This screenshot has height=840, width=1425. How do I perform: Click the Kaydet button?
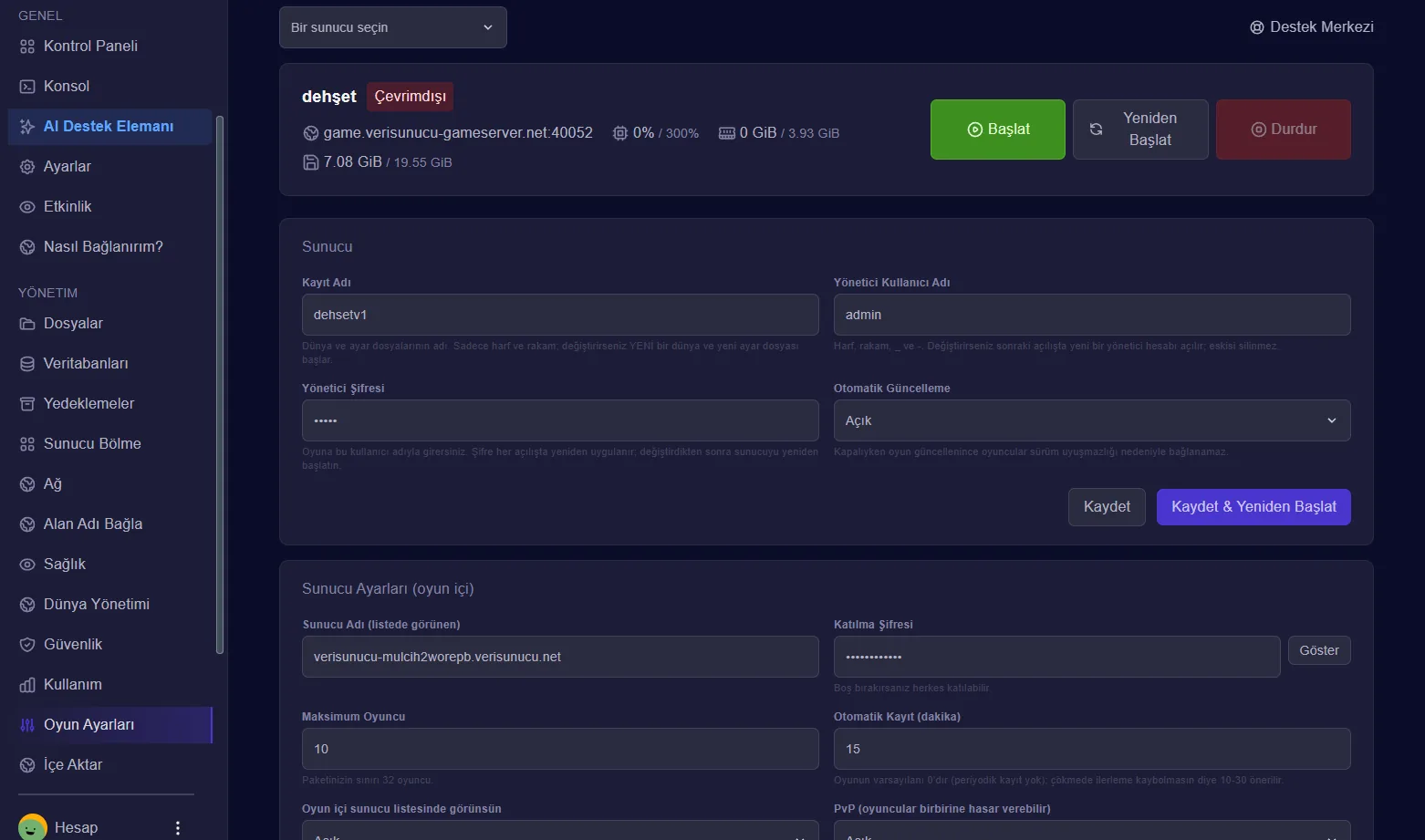1107,507
